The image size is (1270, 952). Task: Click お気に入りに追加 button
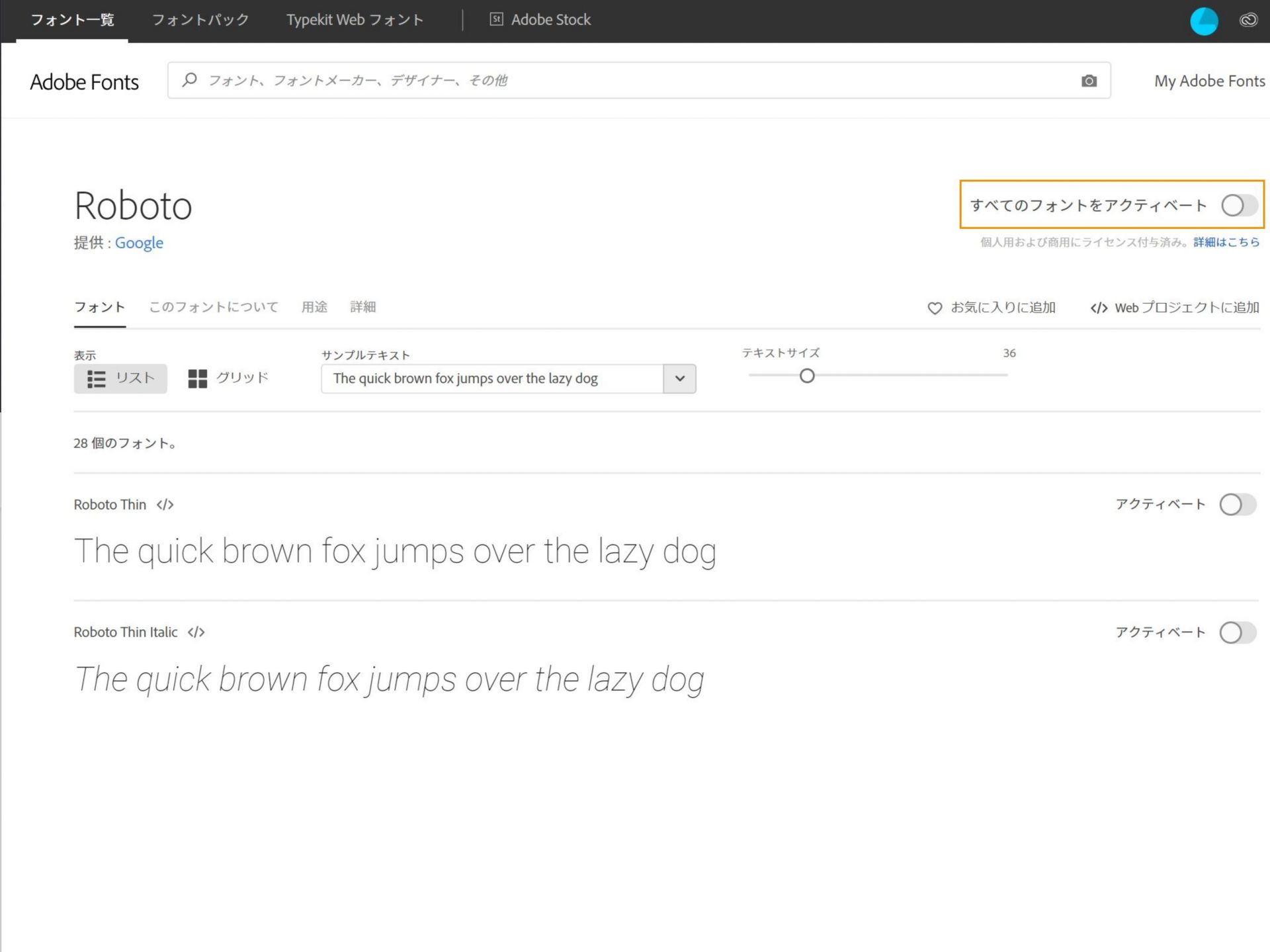[992, 308]
